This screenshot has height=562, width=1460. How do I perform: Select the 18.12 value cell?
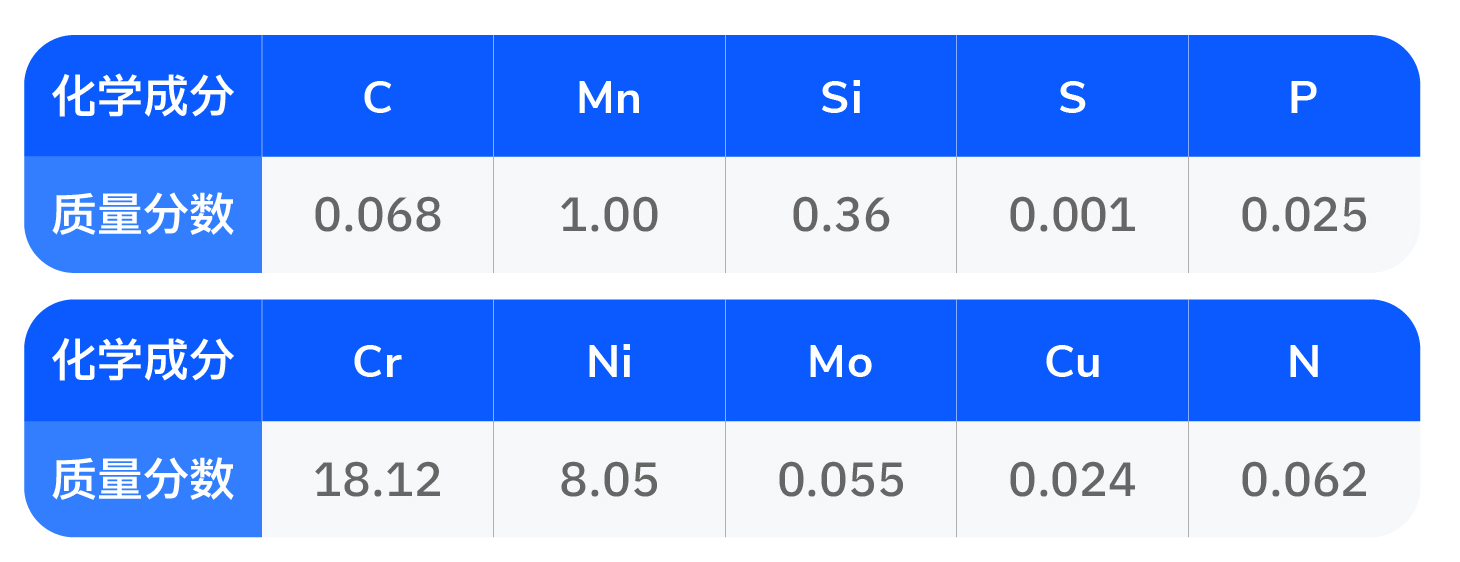click(x=377, y=480)
